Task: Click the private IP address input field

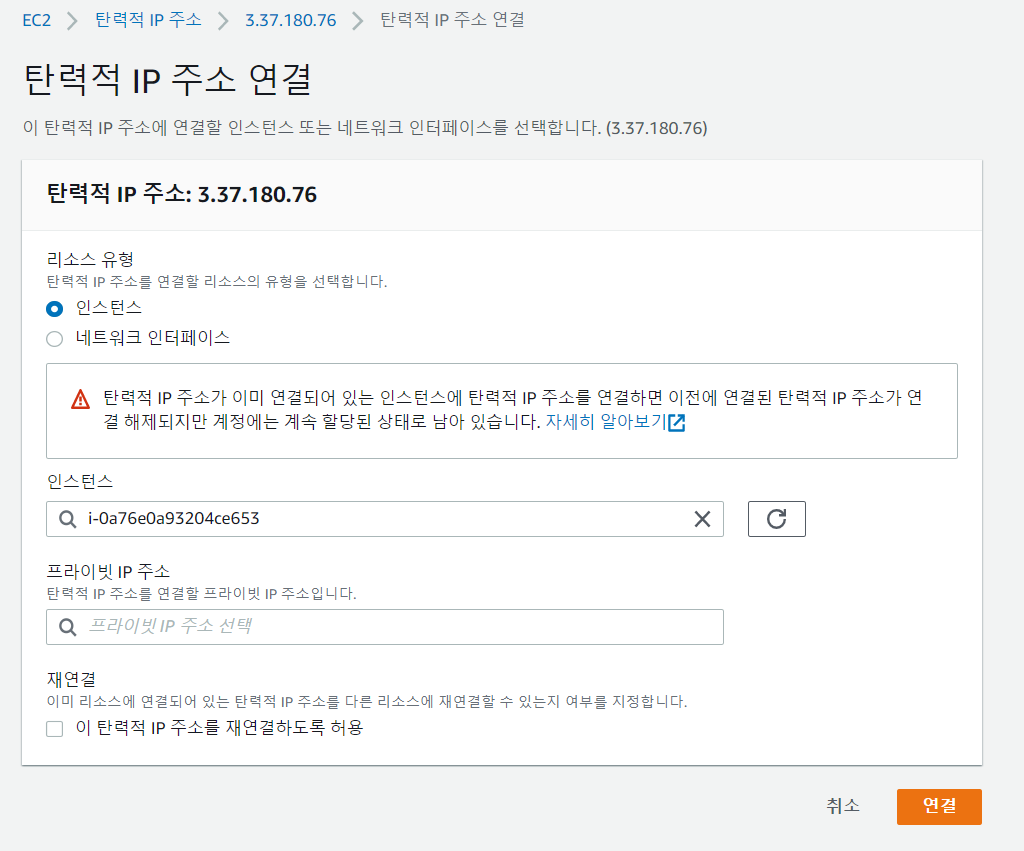Action: point(385,627)
